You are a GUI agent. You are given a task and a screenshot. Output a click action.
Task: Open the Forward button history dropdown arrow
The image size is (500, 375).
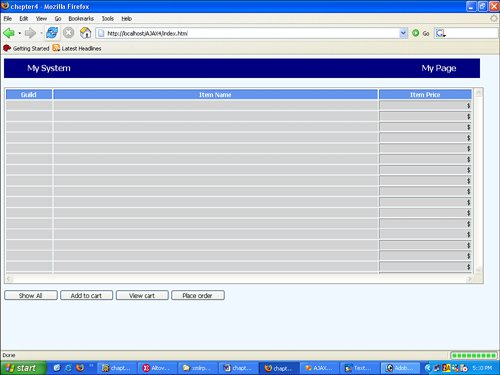[x=41, y=33]
